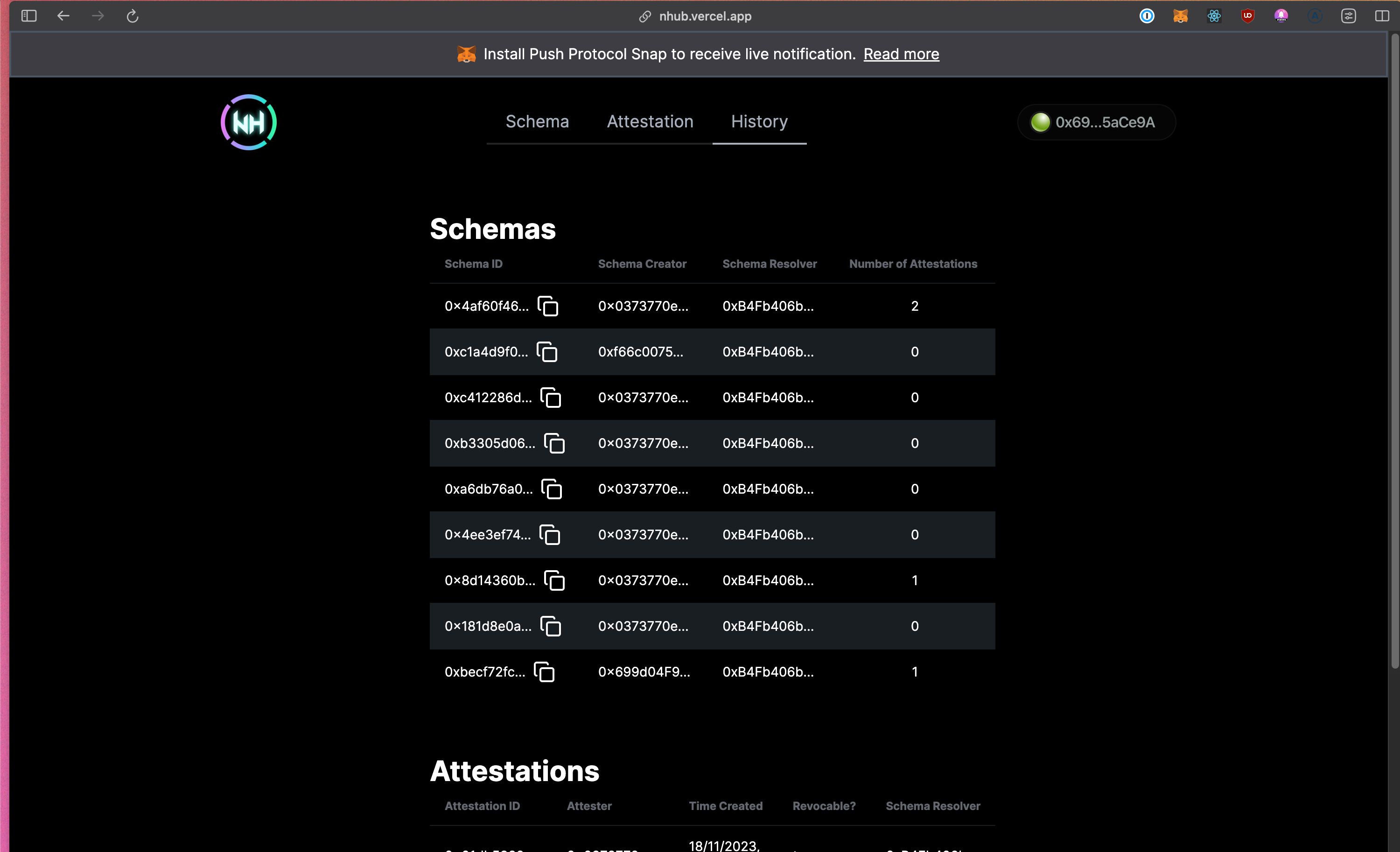Reload the page
This screenshot has height=852, width=1400.
click(133, 16)
